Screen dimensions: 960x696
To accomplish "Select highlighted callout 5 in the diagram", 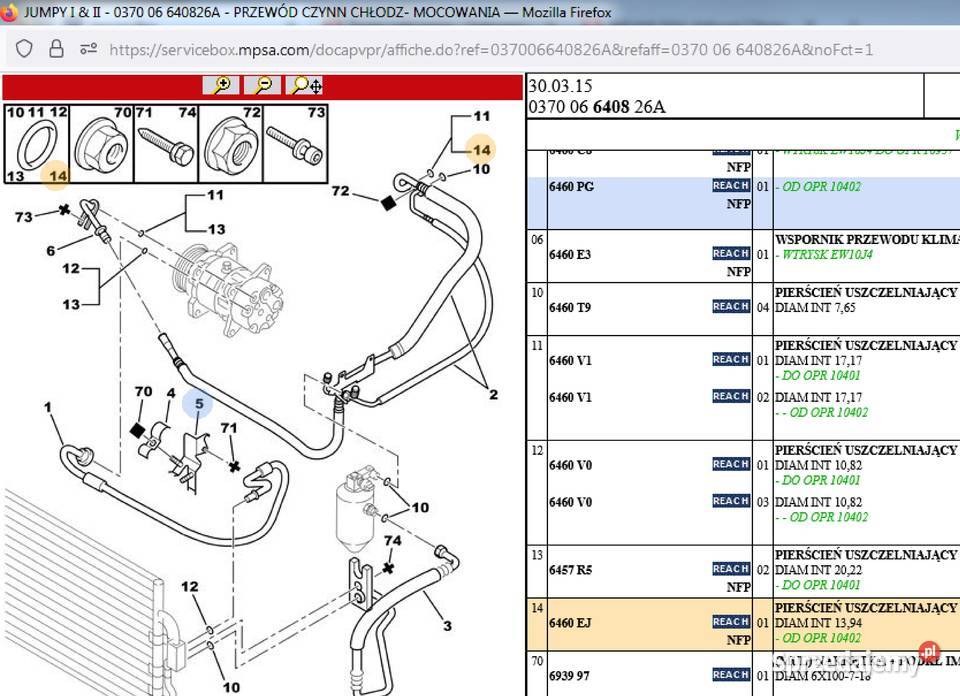I will click(x=198, y=404).
